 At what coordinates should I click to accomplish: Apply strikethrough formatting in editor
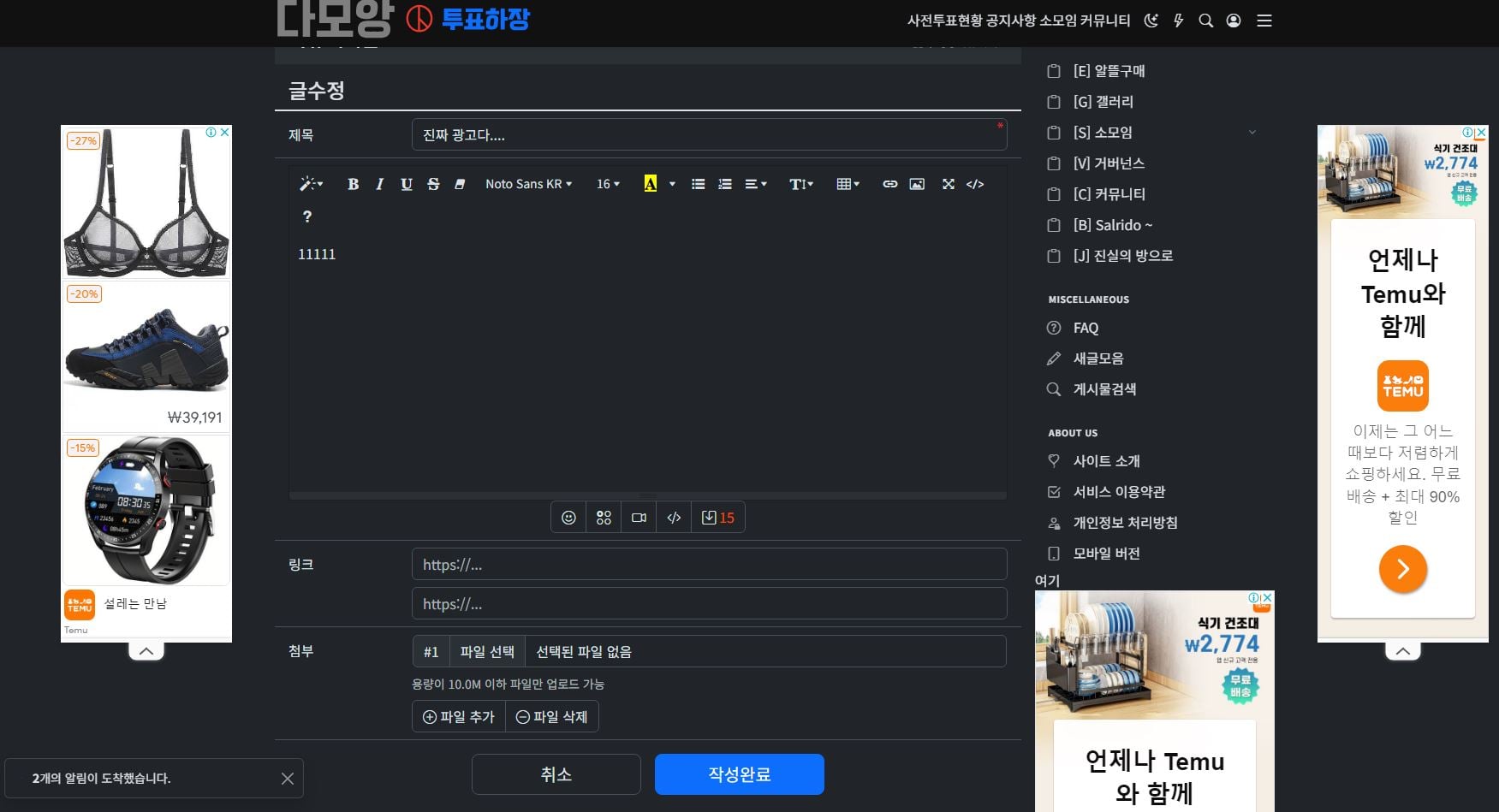click(433, 184)
